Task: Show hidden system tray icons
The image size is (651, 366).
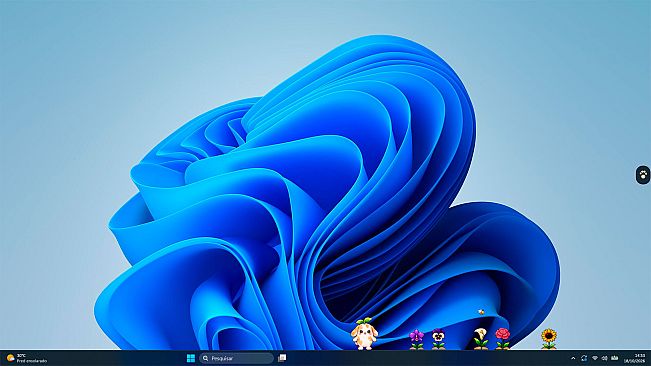Action: coord(573,358)
